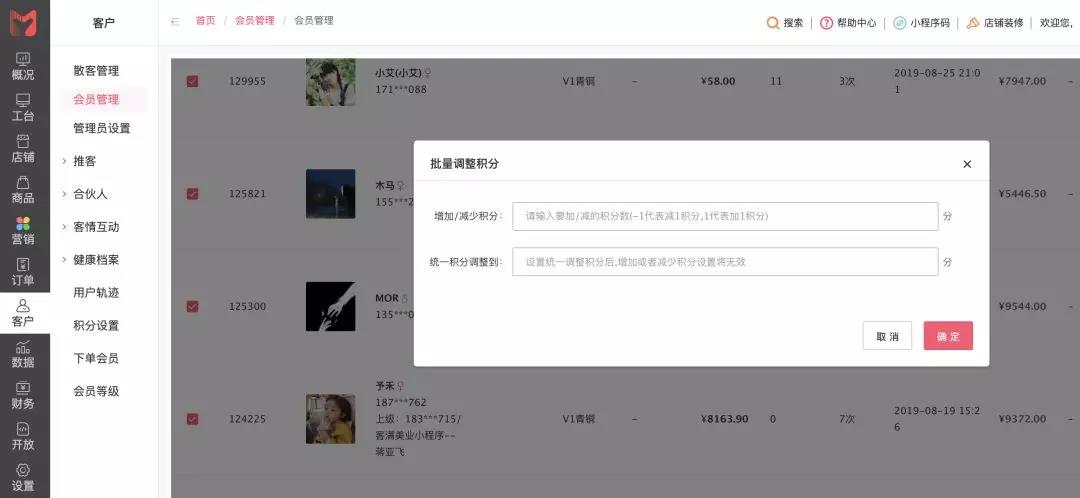
Task: Open 小程序码 mini program code
Action: click(922, 23)
